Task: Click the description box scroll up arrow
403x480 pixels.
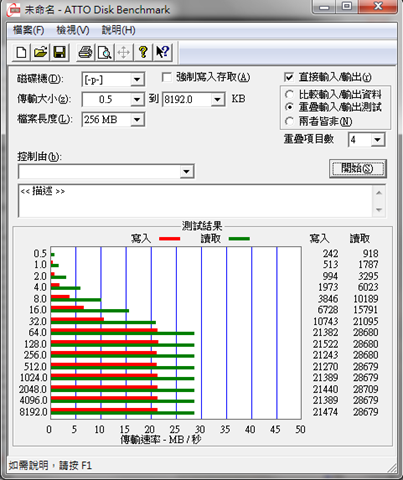Action: 379,193
